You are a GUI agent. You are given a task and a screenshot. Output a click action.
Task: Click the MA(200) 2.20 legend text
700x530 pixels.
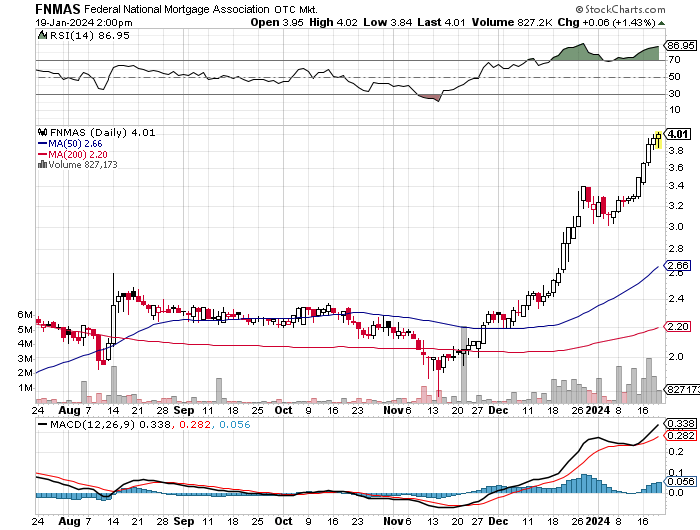[78, 154]
